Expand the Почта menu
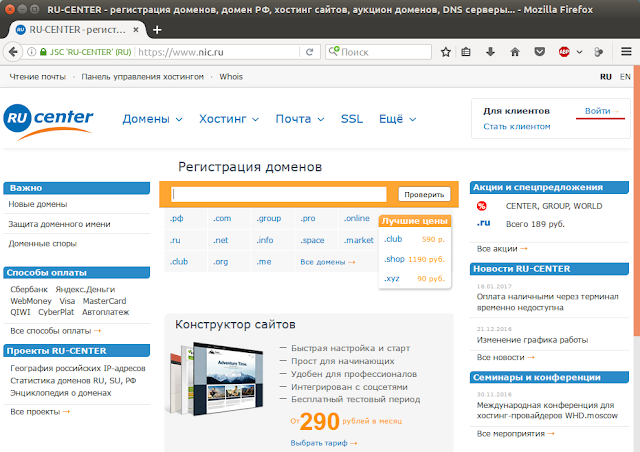The image size is (640, 452). [300, 119]
